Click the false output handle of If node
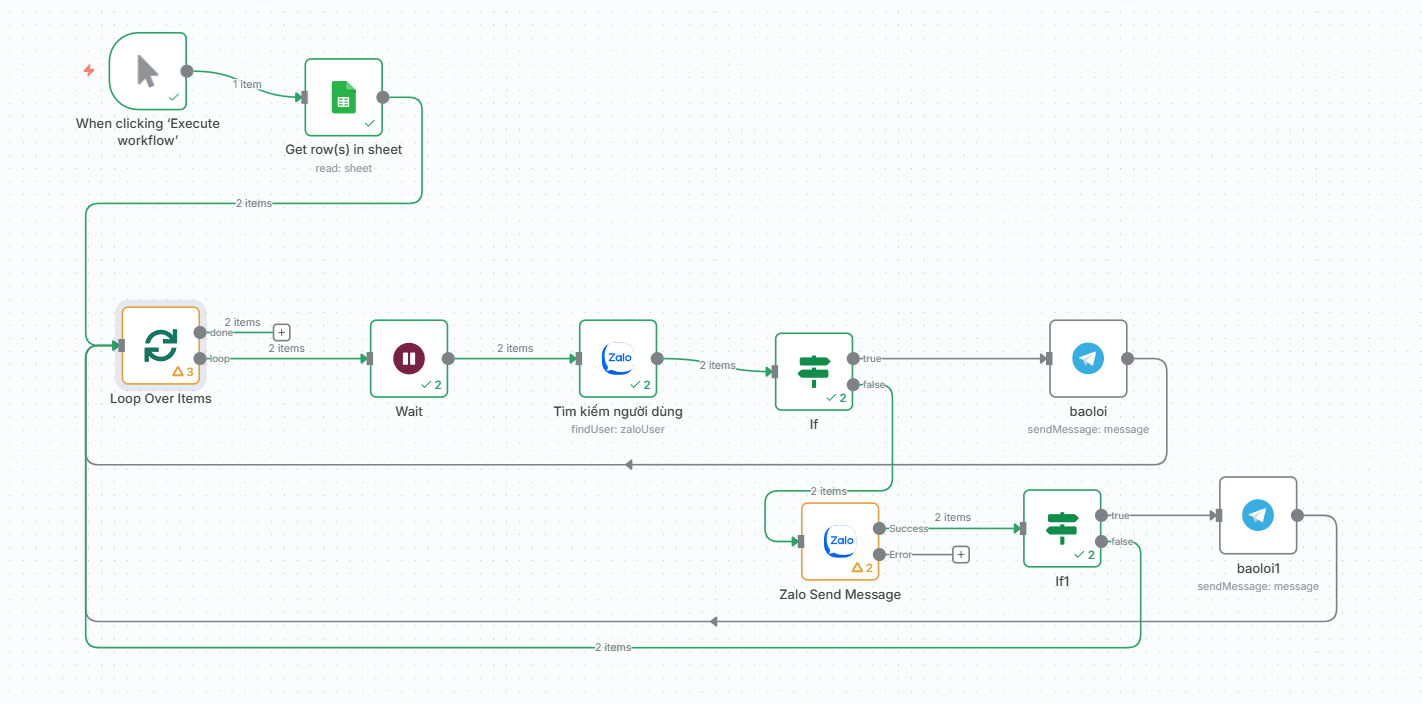Screen dimensions: 1422x704 853,384
